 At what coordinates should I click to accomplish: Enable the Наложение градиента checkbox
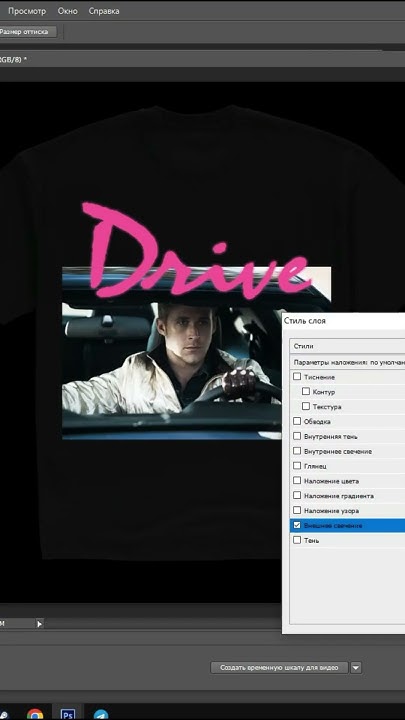[297, 495]
